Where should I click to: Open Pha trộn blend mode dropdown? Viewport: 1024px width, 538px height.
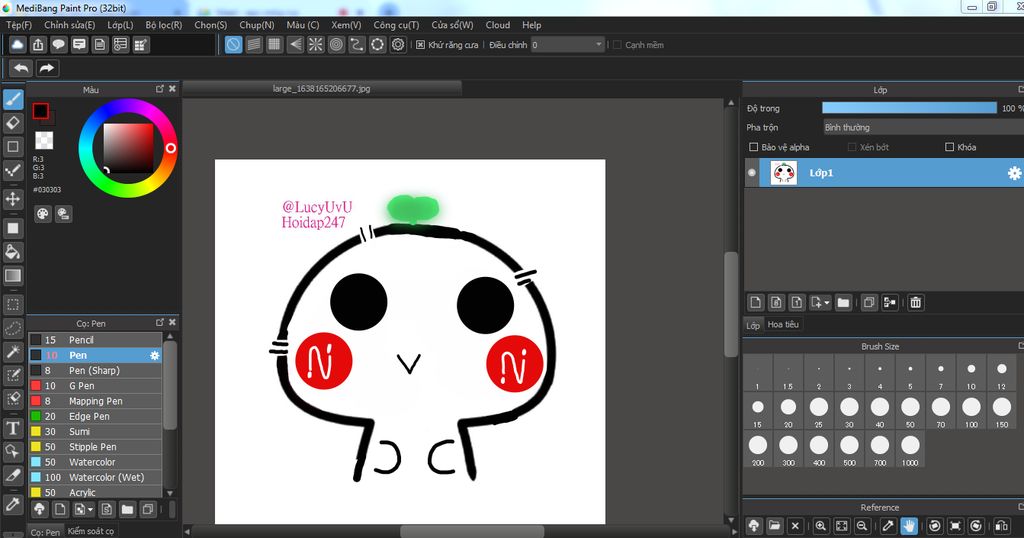[x=923, y=127]
